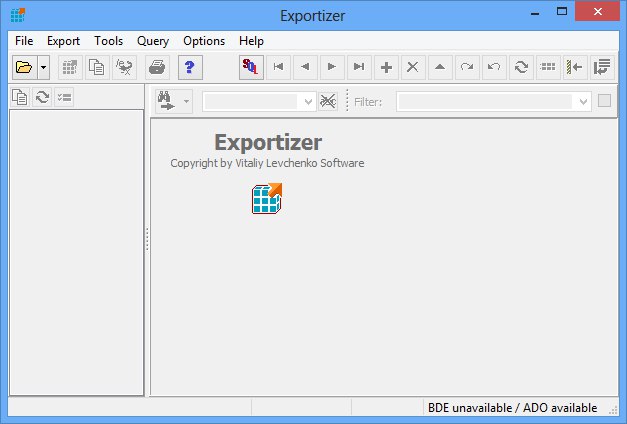Go to the previous record

(x=306, y=67)
